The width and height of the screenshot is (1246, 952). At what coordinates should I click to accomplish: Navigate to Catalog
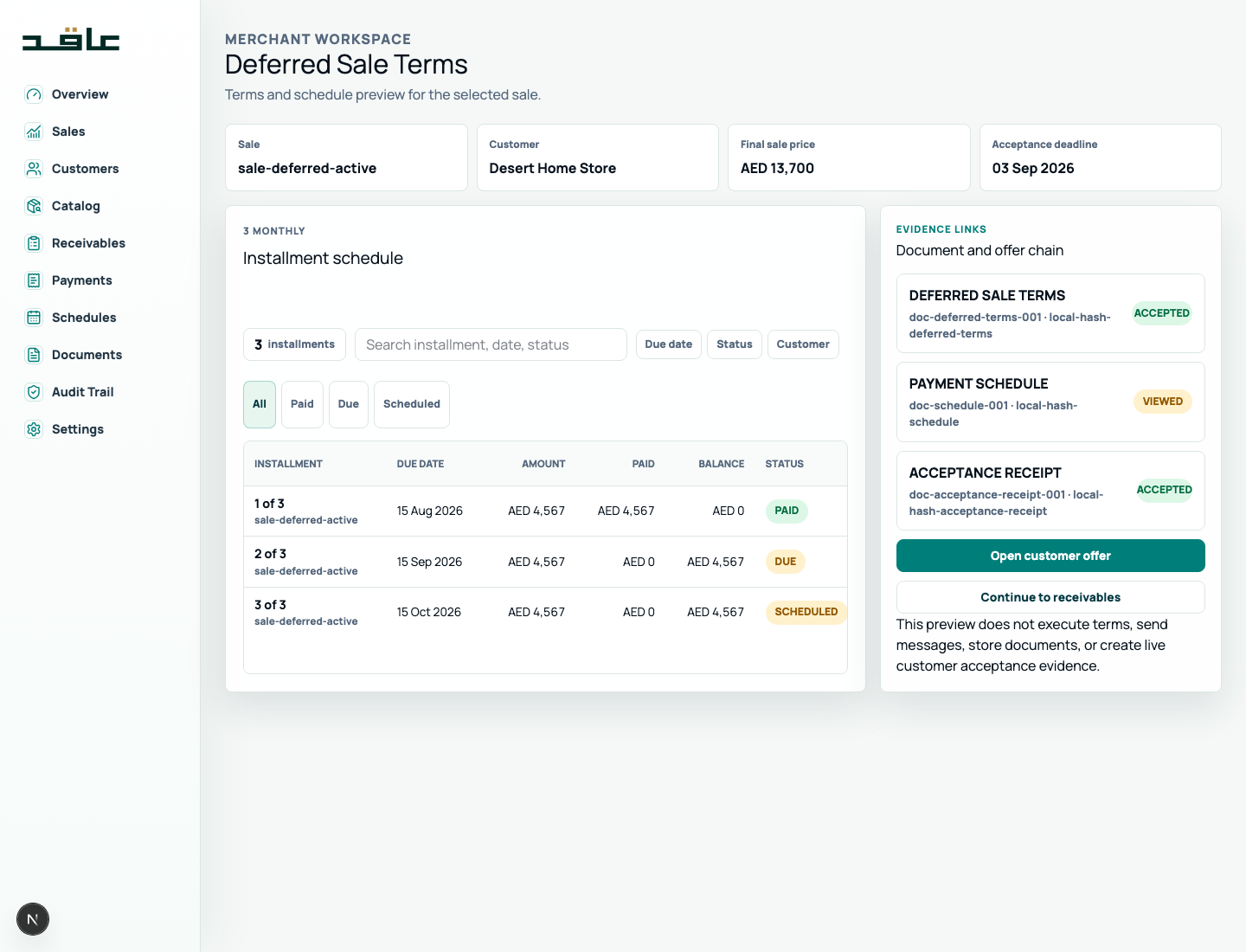[100, 206]
